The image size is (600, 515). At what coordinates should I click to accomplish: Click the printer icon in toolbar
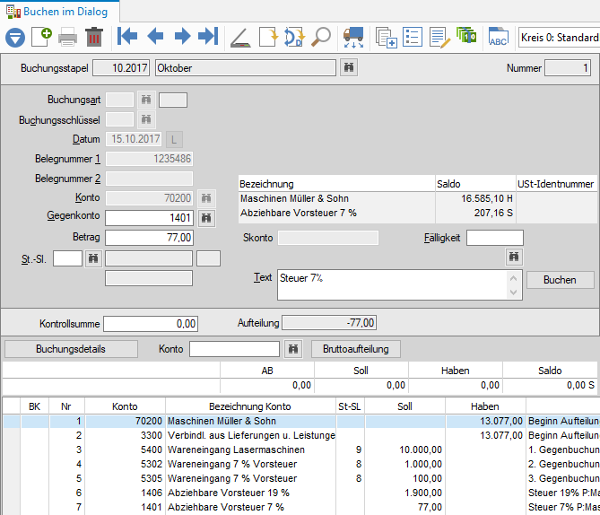click(67, 37)
